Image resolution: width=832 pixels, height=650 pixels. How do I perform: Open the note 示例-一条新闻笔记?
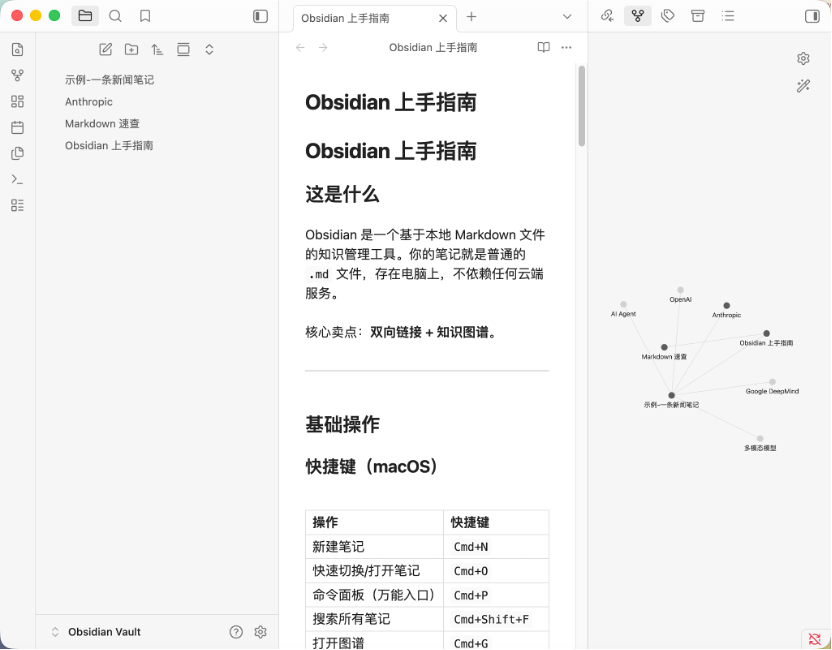point(109,80)
